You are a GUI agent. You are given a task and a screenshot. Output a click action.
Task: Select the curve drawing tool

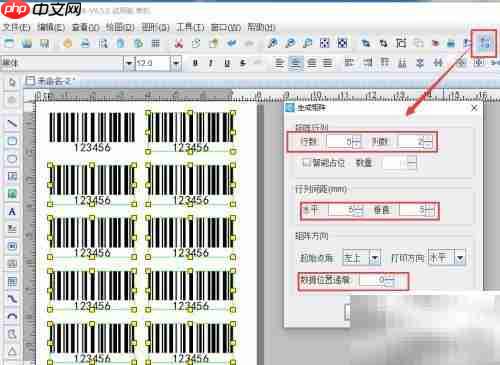(x=12, y=299)
